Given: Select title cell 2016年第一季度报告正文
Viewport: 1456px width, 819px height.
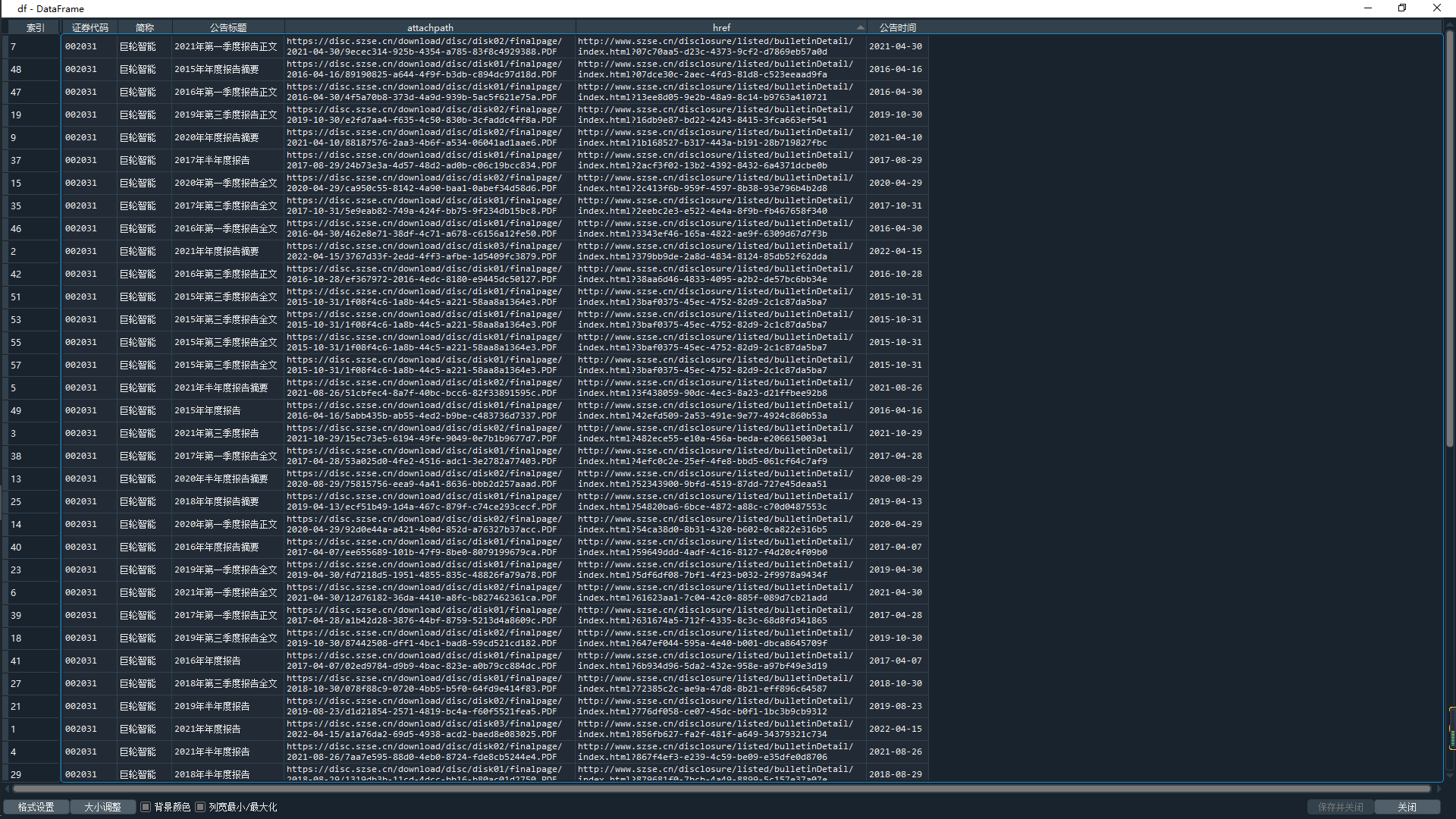Looking at the screenshot, I should (227, 92).
